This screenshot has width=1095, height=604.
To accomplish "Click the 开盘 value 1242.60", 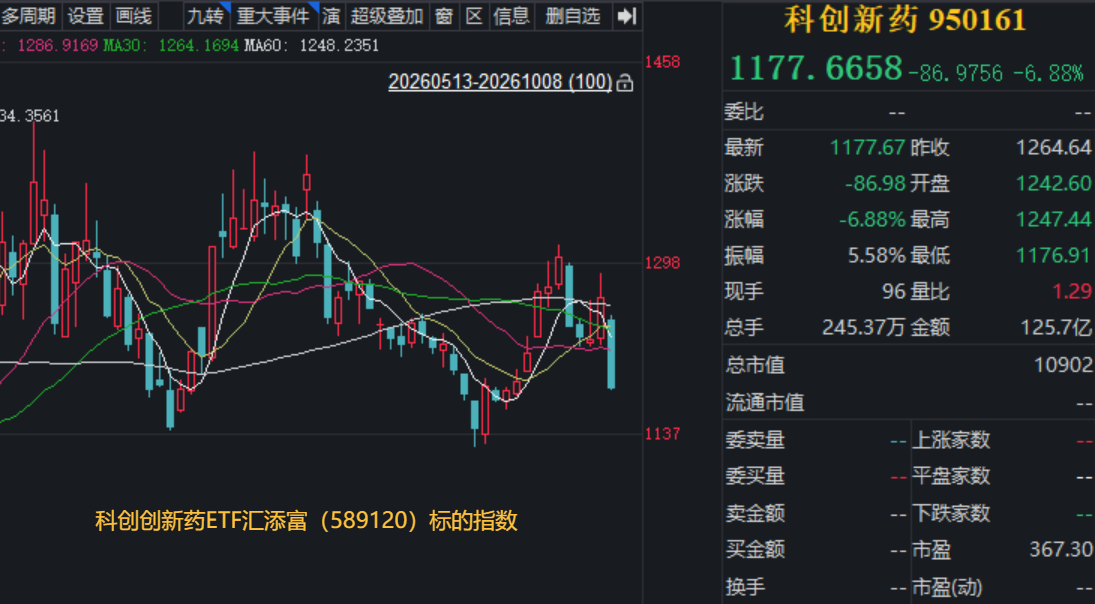I will click(x=1053, y=184).
